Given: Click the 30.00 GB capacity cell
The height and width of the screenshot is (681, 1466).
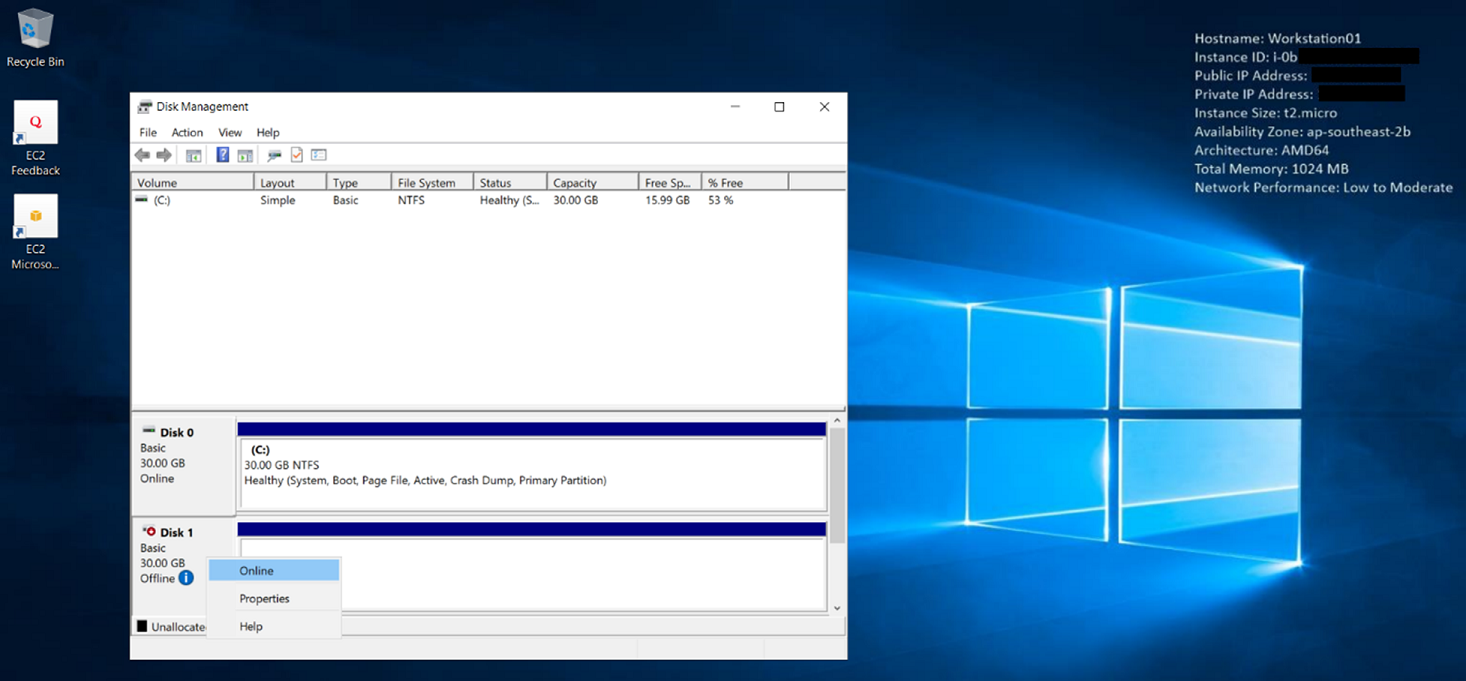Looking at the screenshot, I should tap(576, 200).
